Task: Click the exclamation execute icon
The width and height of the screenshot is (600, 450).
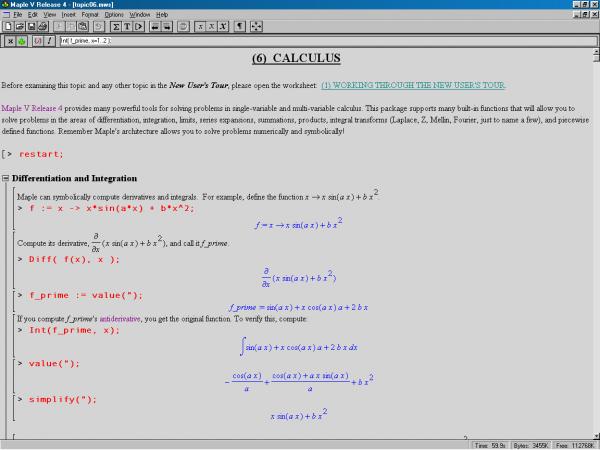Action: click(49, 41)
